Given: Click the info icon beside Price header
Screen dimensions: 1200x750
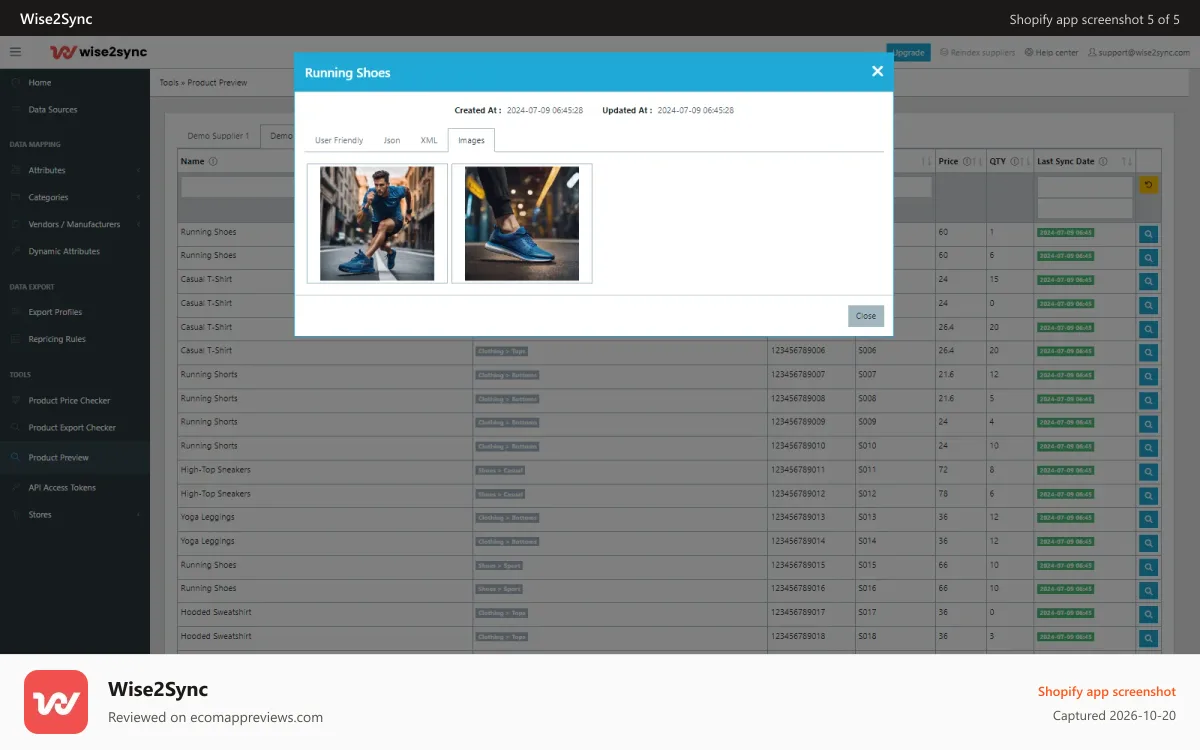Looking at the screenshot, I should 967,161.
